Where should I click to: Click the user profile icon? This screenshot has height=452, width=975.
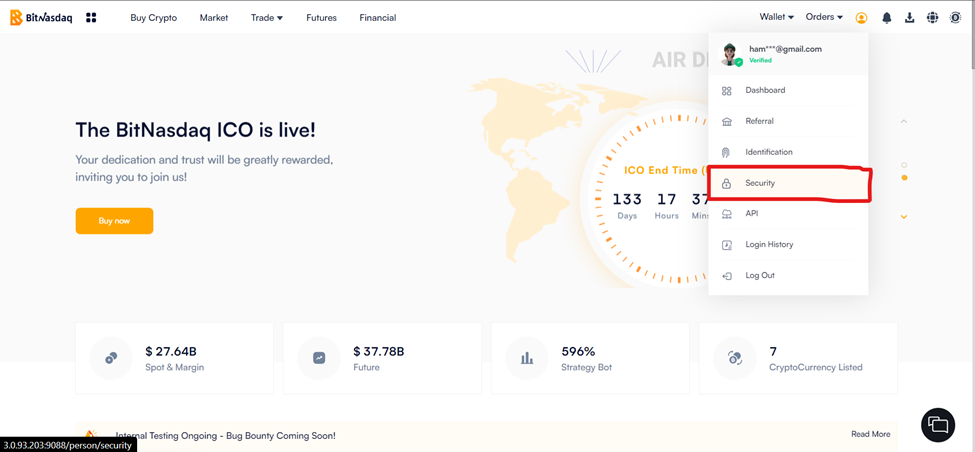[x=861, y=17]
